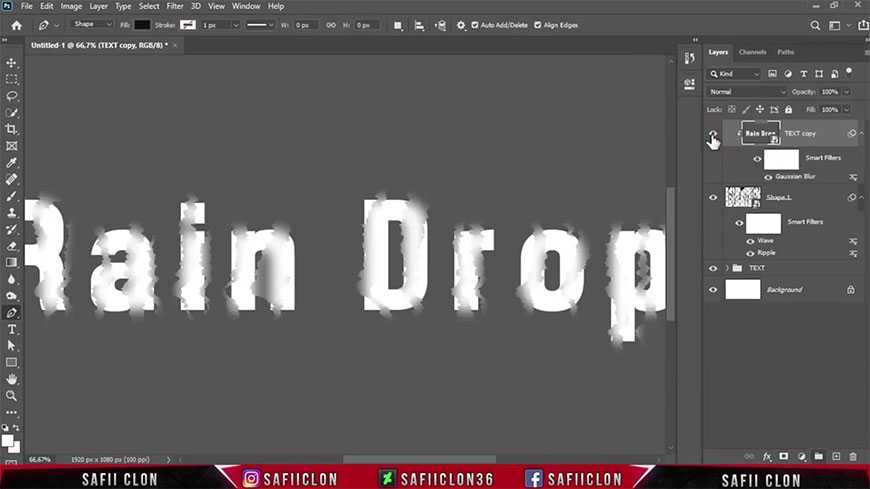Filter layers by type layers icon

804,74
